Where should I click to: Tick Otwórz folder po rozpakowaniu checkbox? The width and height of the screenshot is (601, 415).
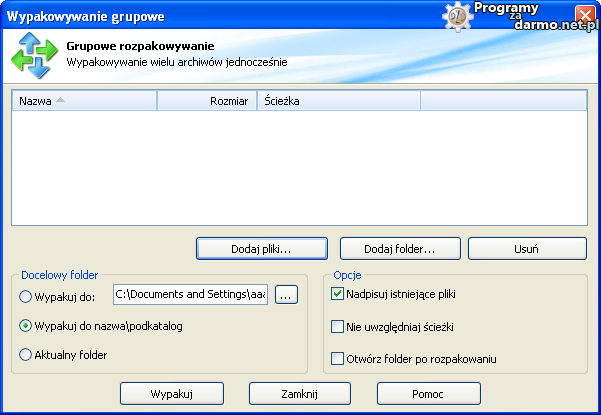coord(337,358)
